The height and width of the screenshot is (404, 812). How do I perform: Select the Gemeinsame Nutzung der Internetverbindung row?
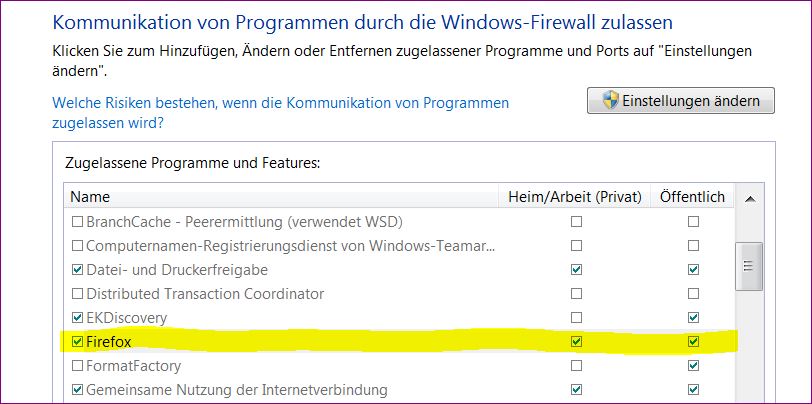pos(237,390)
